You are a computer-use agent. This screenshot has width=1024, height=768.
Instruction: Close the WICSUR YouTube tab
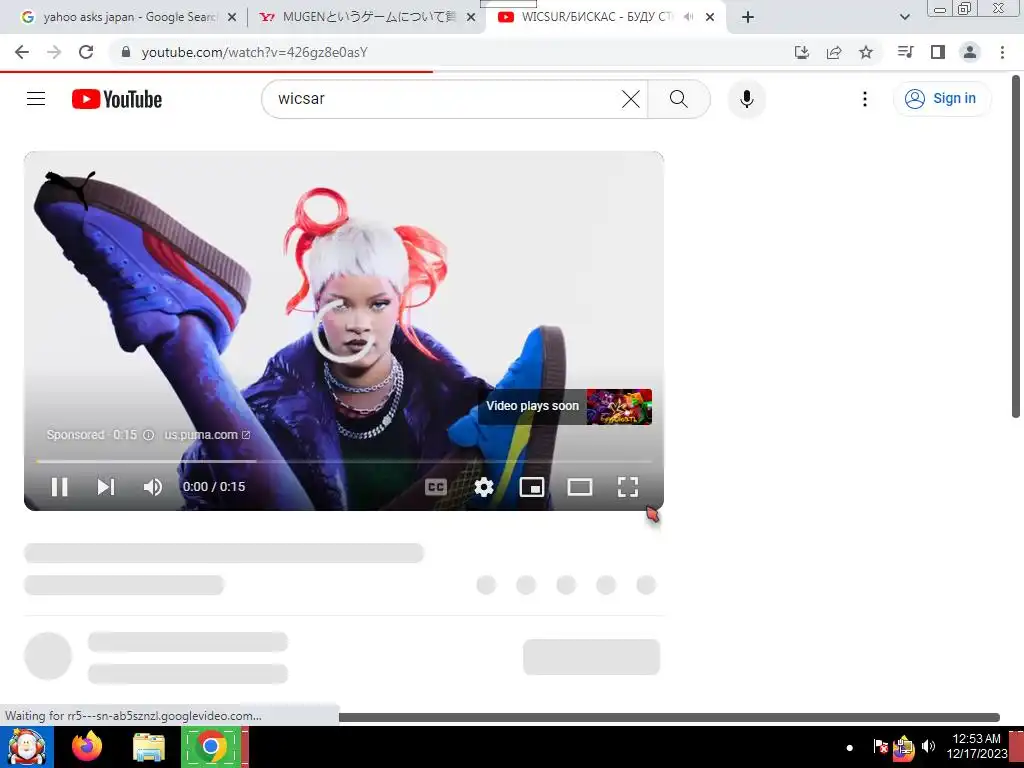[710, 18]
